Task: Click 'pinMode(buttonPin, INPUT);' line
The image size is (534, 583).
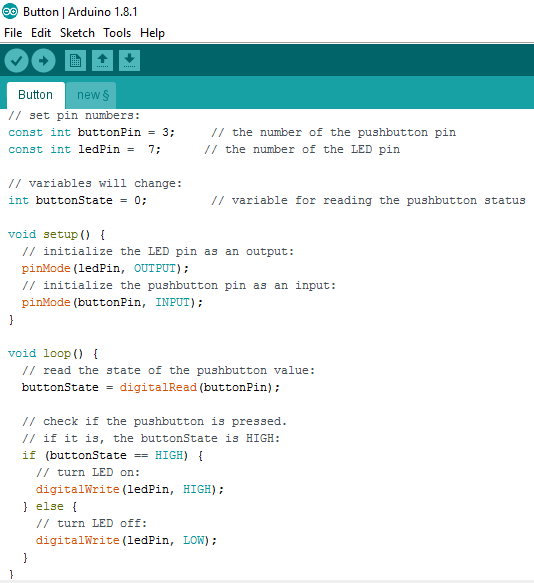Action: pyautogui.click(x=112, y=302)
